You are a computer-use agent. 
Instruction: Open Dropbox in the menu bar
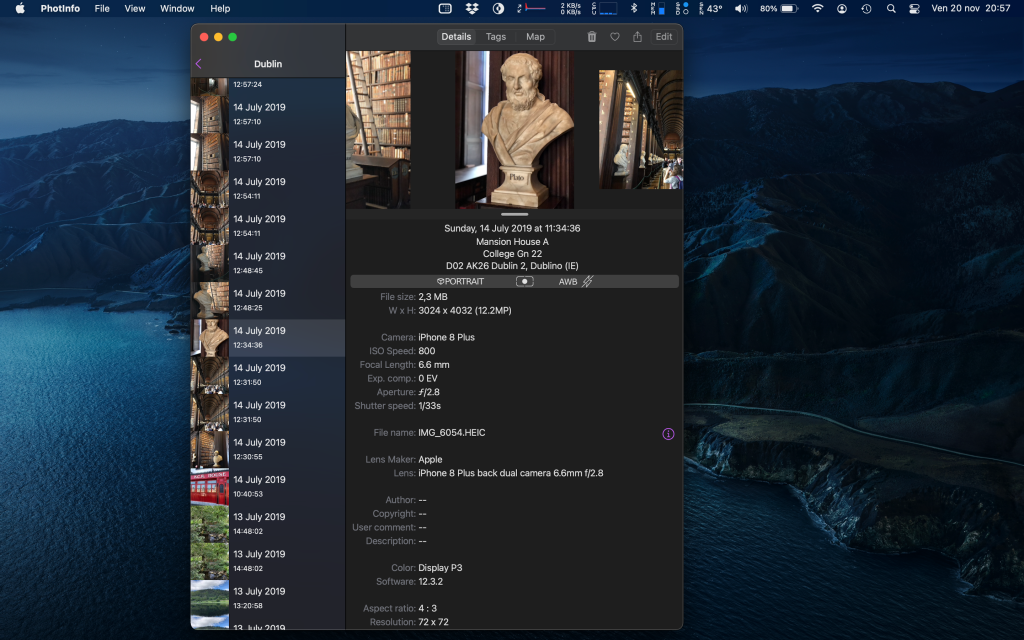(472, 8)
